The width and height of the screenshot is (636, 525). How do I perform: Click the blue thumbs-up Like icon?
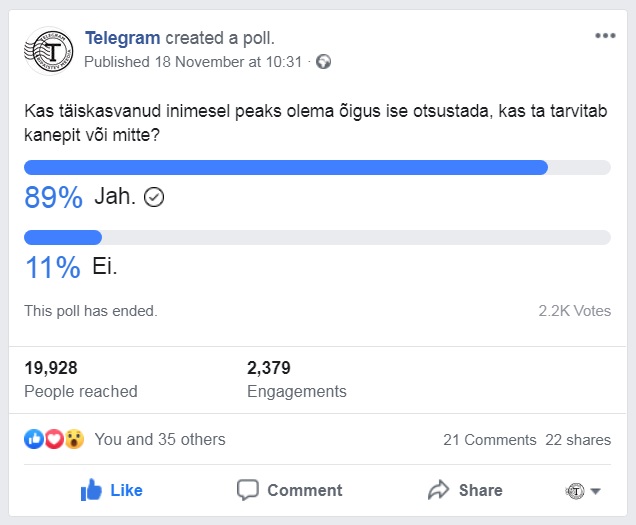pyautogui.click(x=93, y=490)
